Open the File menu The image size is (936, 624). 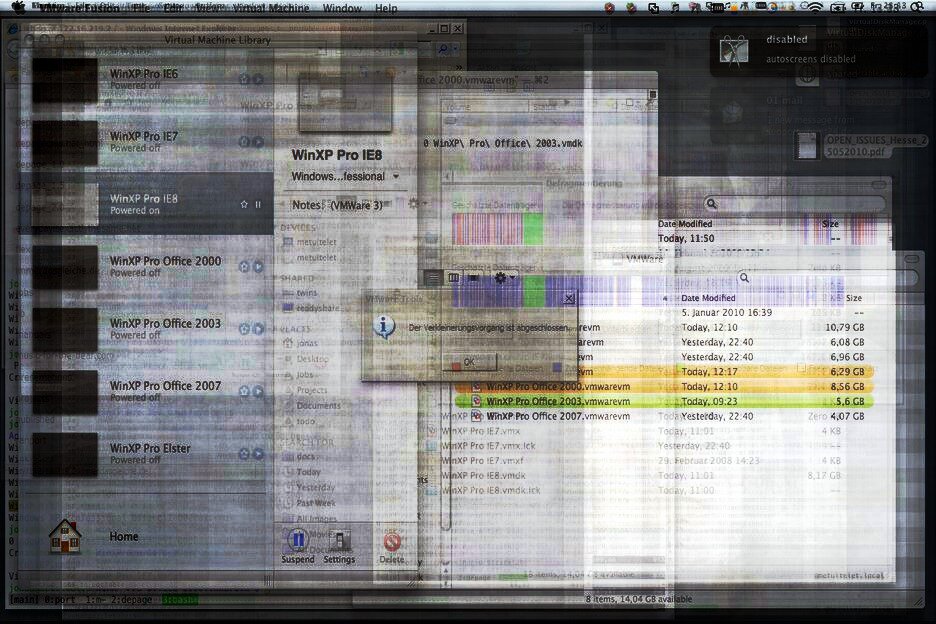click(141, 8)
